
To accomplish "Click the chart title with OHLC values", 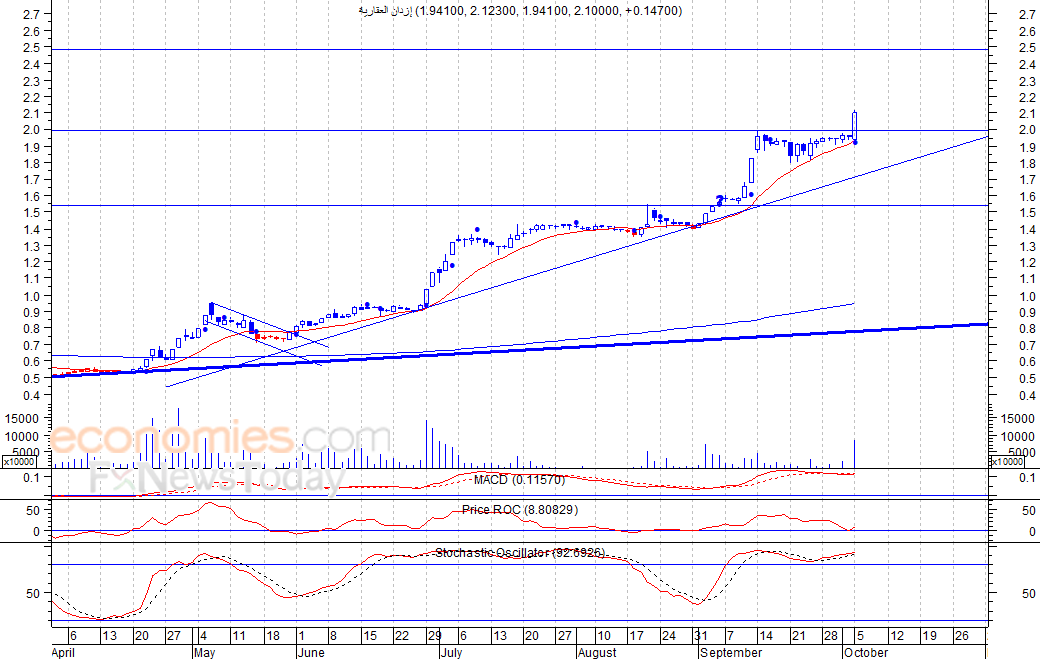I will coord(520,11).
